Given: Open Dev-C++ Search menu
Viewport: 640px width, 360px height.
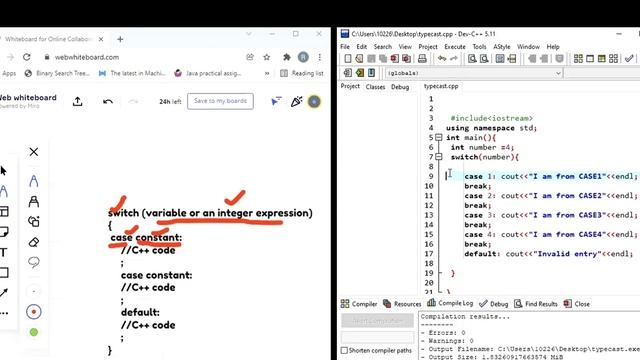Looking at the screenshot, I should click(382, 47).
